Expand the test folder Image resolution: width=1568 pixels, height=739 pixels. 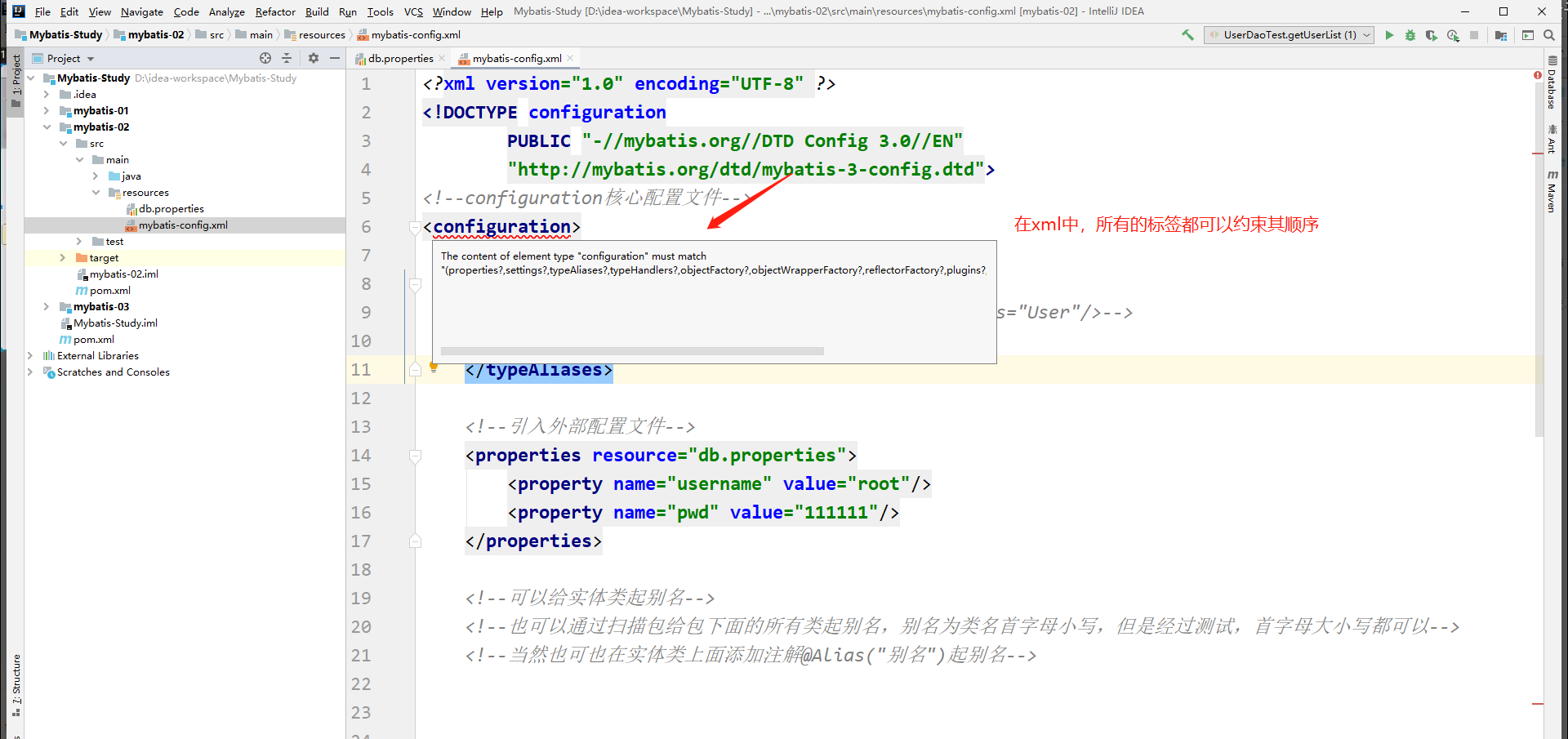point(79,242)
